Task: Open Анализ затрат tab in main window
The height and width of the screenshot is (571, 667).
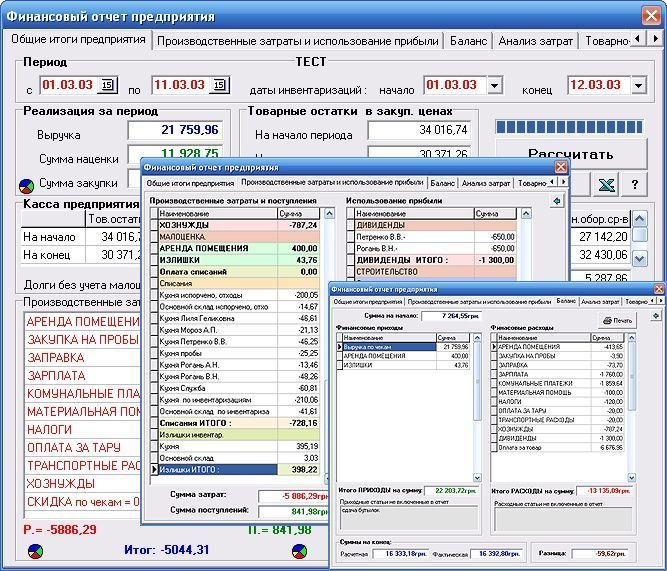Action: [x=536, y=41]
